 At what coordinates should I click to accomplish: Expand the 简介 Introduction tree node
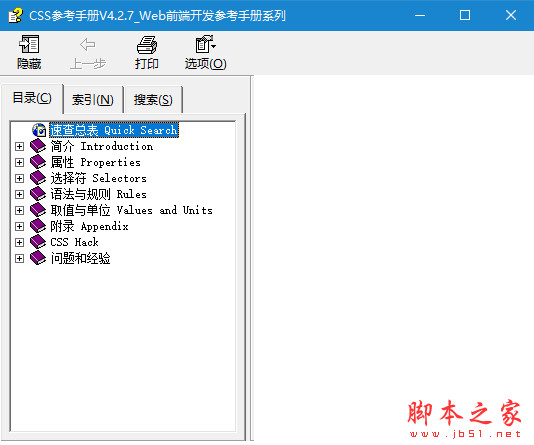click(19, 146)
